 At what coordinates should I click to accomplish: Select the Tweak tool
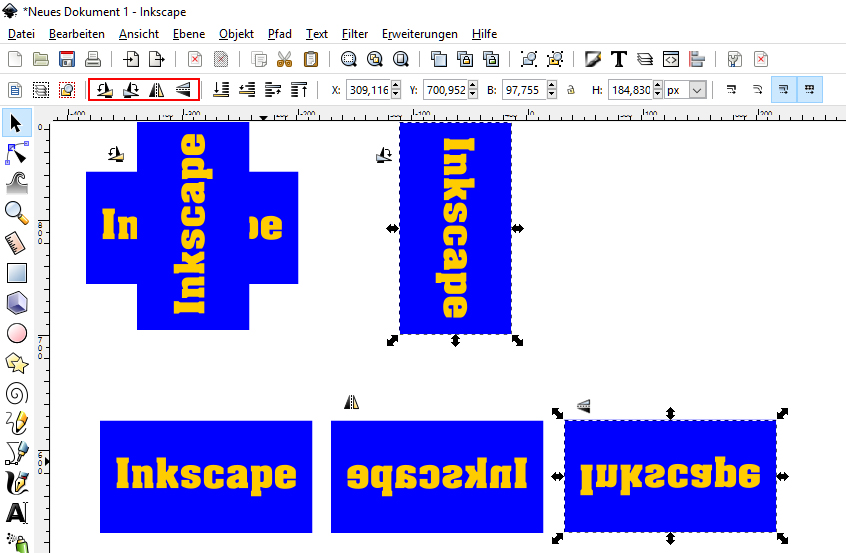[16, 183]
